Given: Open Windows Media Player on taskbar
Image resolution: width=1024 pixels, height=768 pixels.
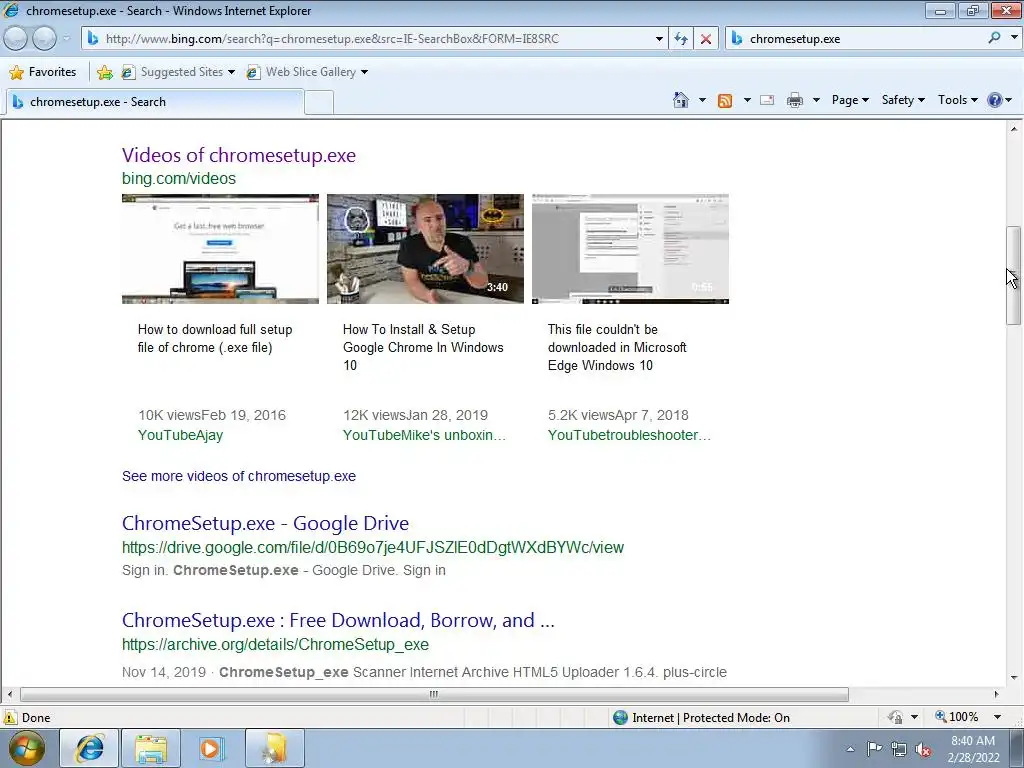Looking at the screenshot, I should [212, 748].
